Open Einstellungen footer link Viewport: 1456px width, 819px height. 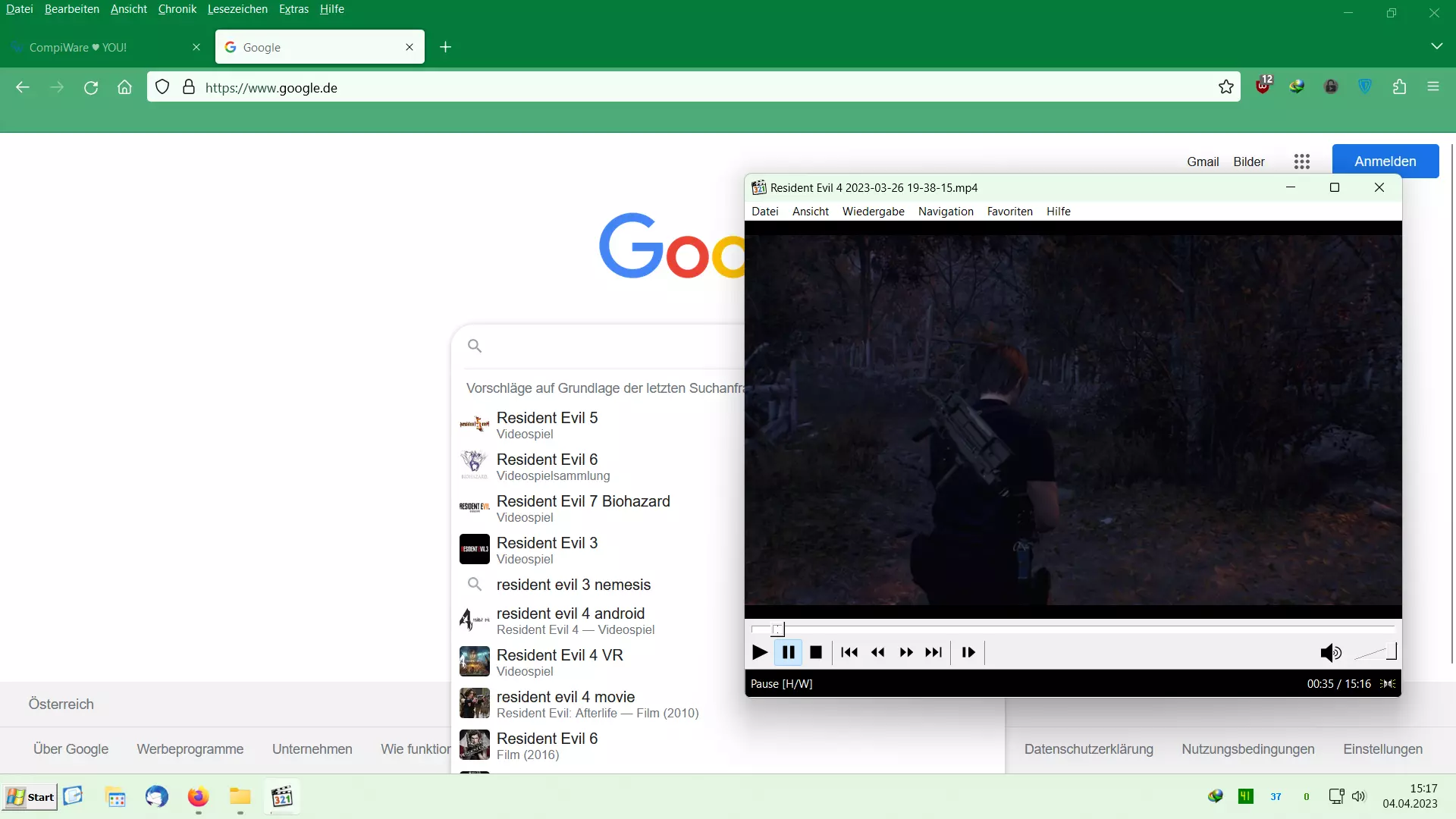[x=1382, y=749]
